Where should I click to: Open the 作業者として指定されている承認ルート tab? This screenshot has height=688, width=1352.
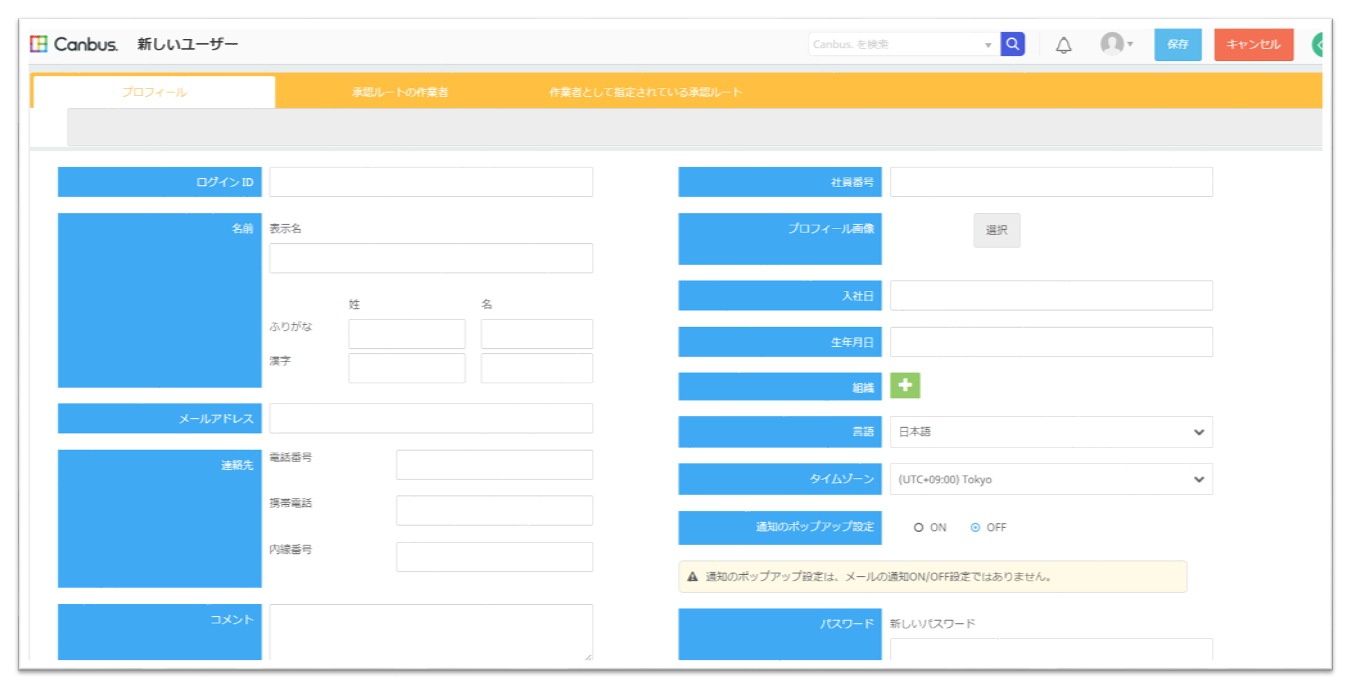coord(646,92)
